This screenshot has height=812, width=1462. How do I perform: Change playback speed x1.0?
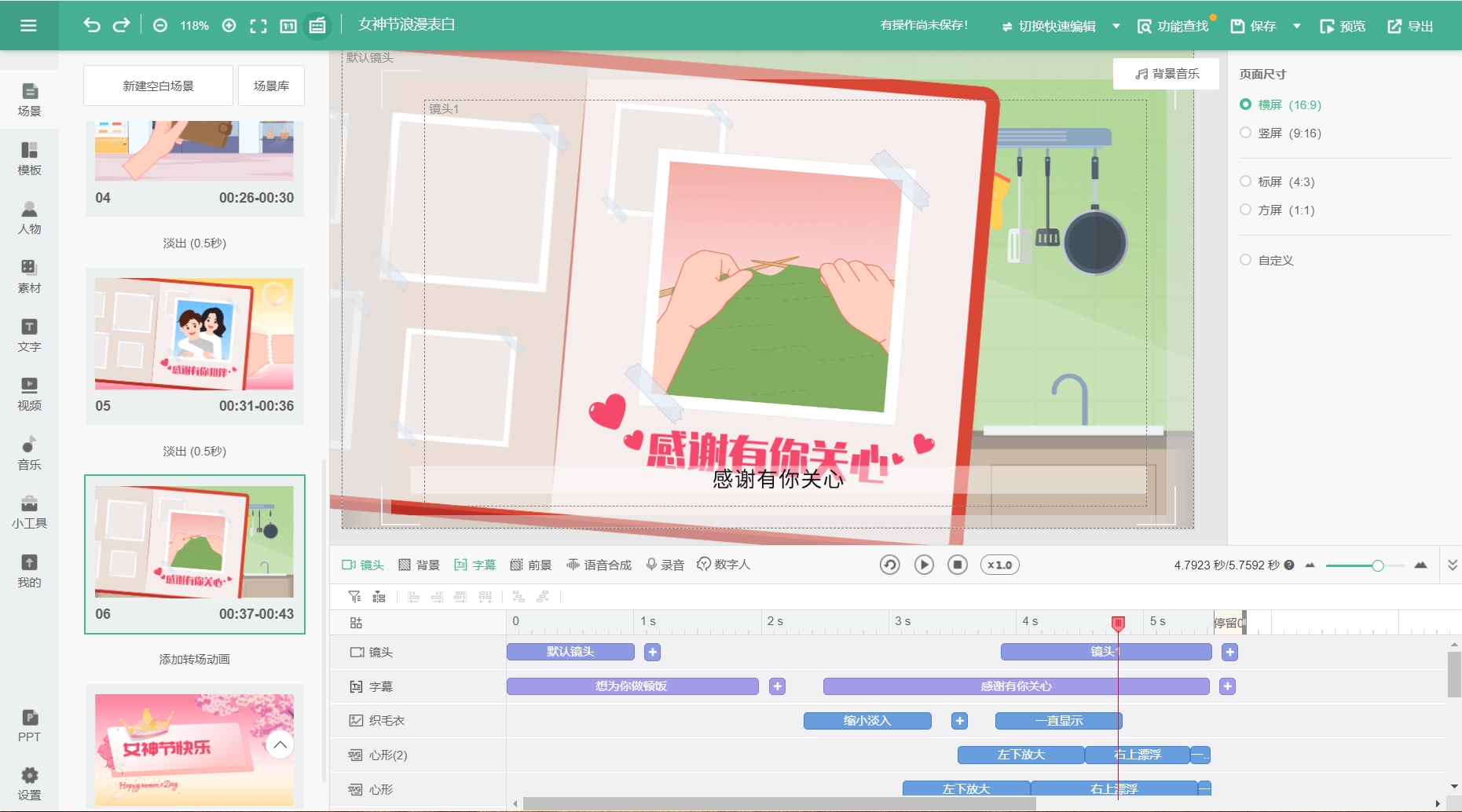pos(1000,565)
